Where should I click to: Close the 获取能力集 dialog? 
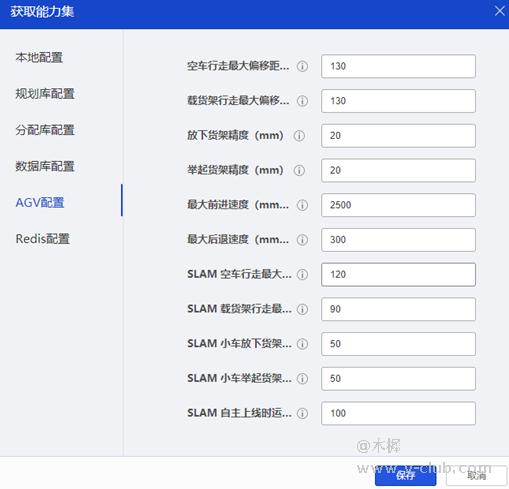point(499,11)
